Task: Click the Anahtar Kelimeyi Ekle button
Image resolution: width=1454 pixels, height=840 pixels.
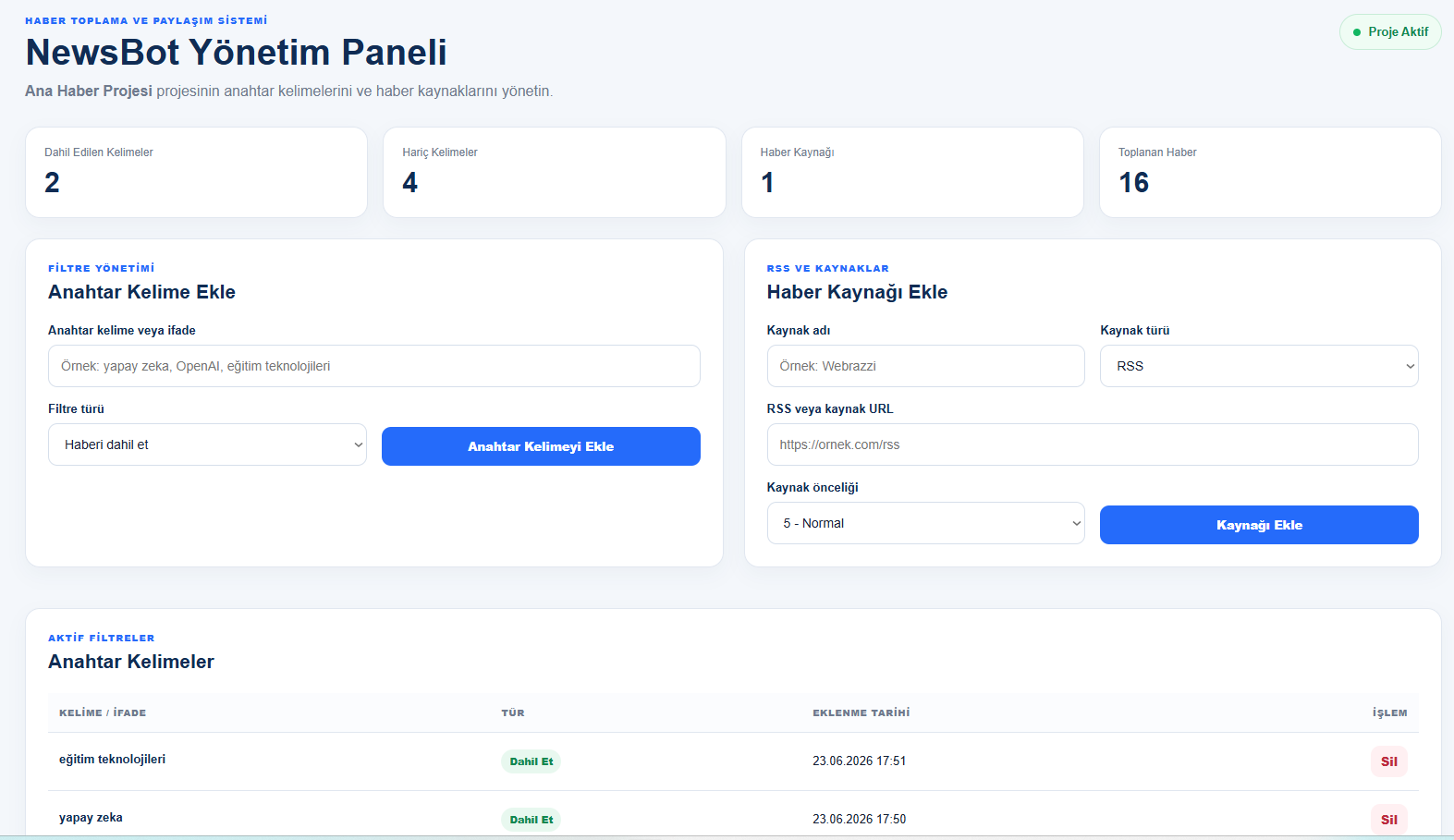Action: pyautogui.click(x=541, y=446)
